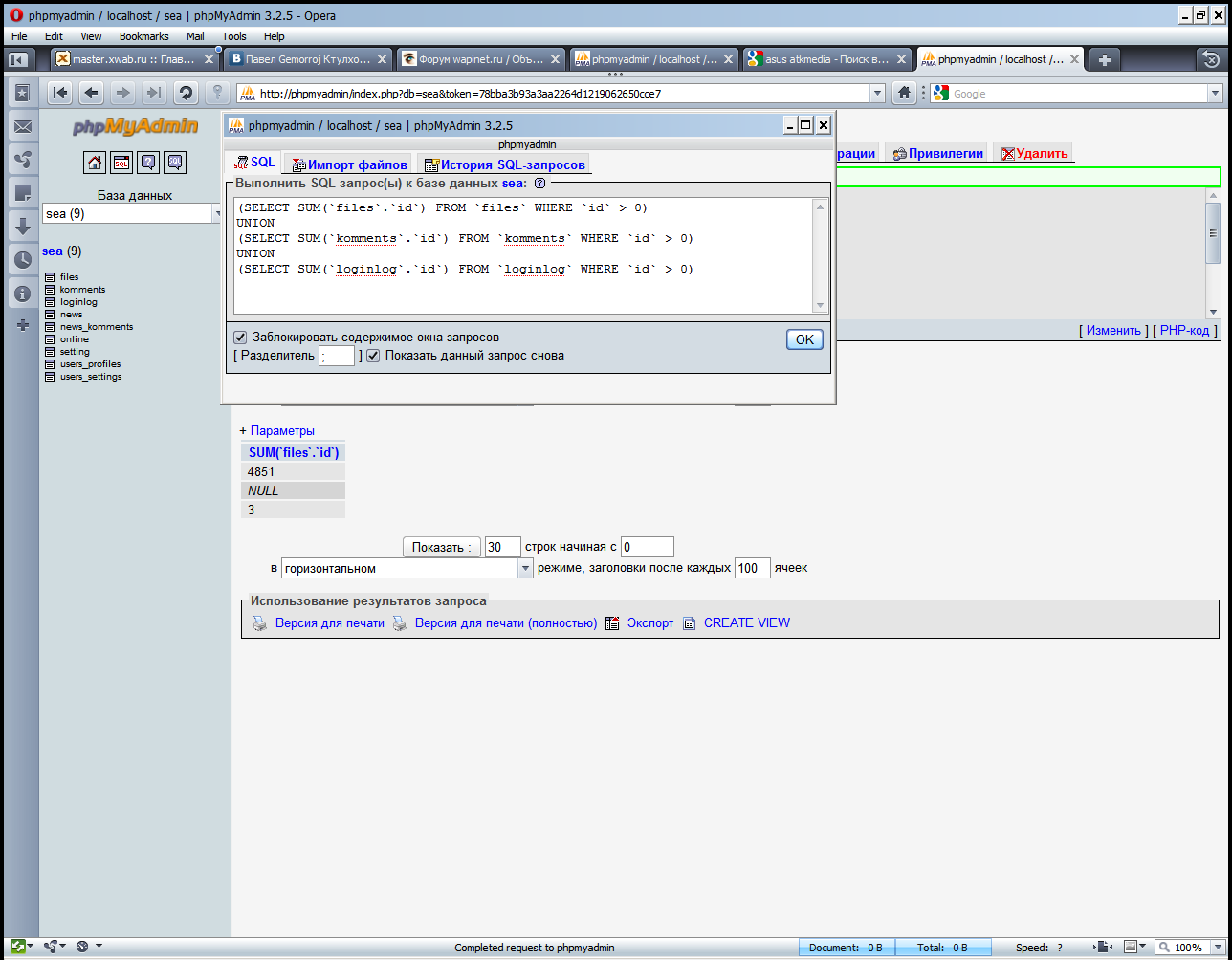Open the Bookmarks menu

click(x=143, y=36)
